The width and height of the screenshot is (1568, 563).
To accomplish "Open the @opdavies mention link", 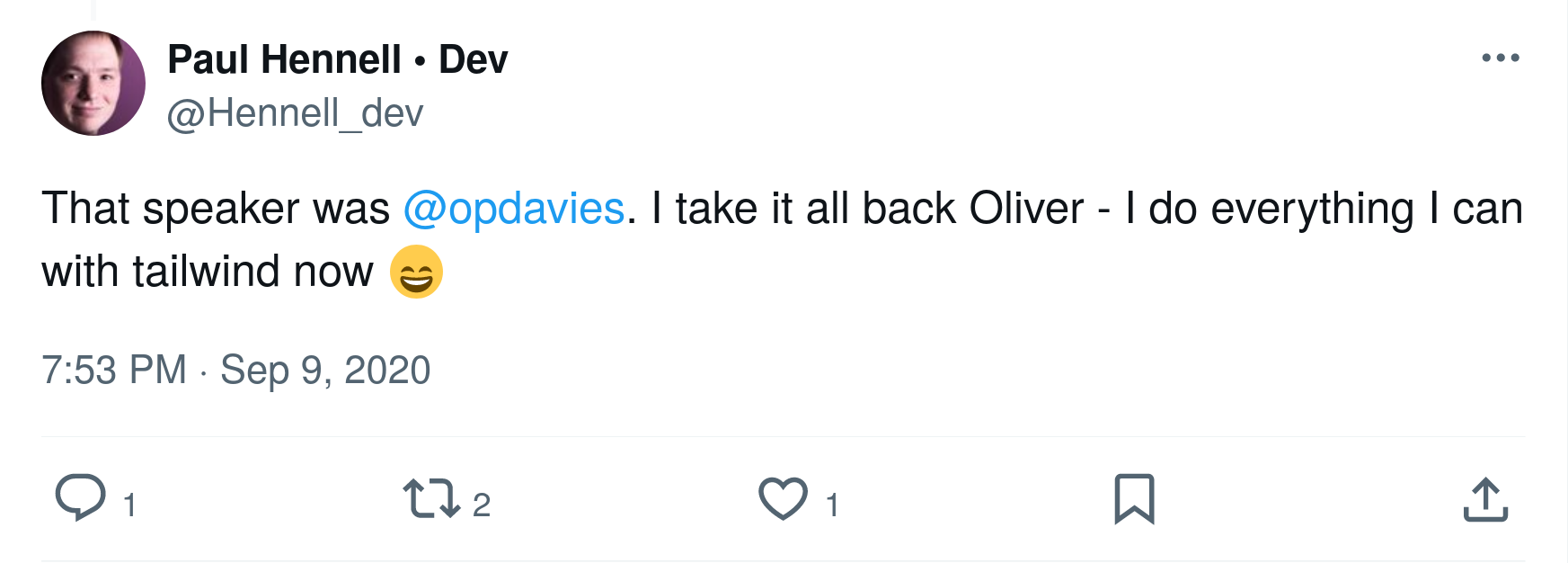I will [x=513, y=209].
